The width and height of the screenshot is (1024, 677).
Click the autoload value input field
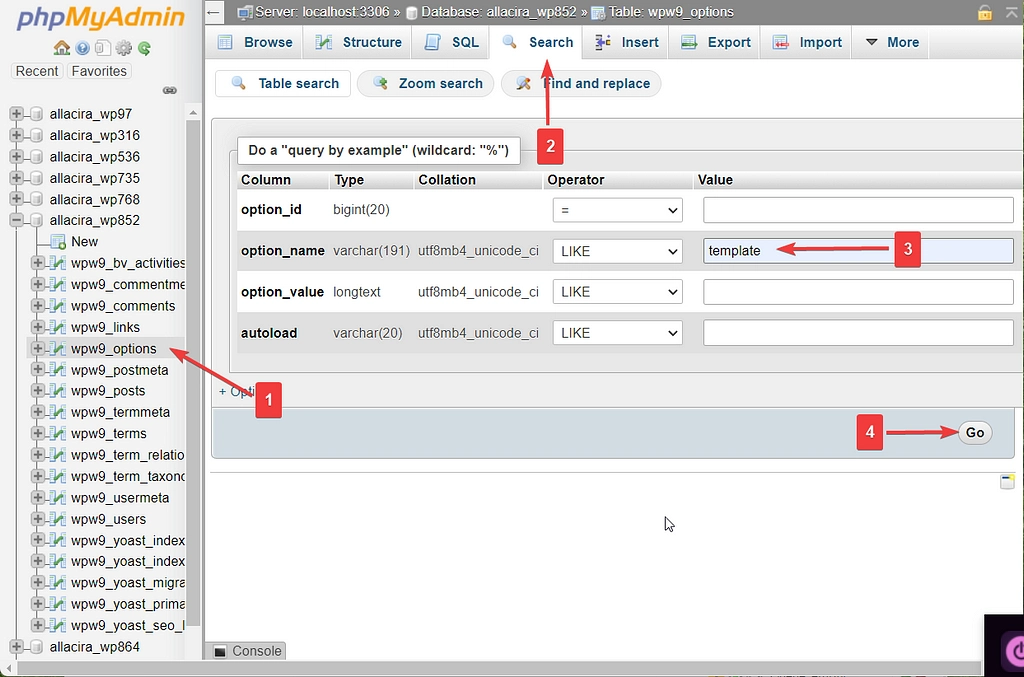(858, 333)
